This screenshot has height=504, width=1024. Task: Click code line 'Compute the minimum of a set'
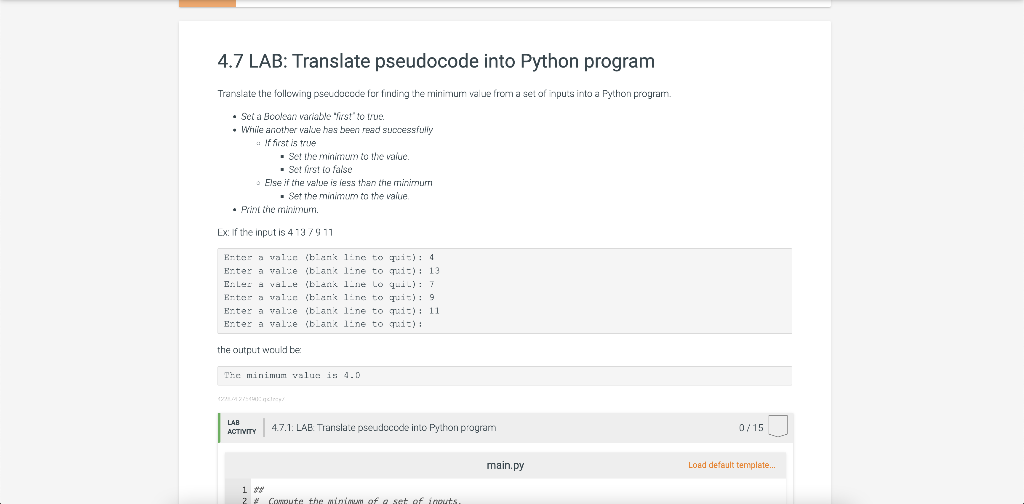coord(358,501)
